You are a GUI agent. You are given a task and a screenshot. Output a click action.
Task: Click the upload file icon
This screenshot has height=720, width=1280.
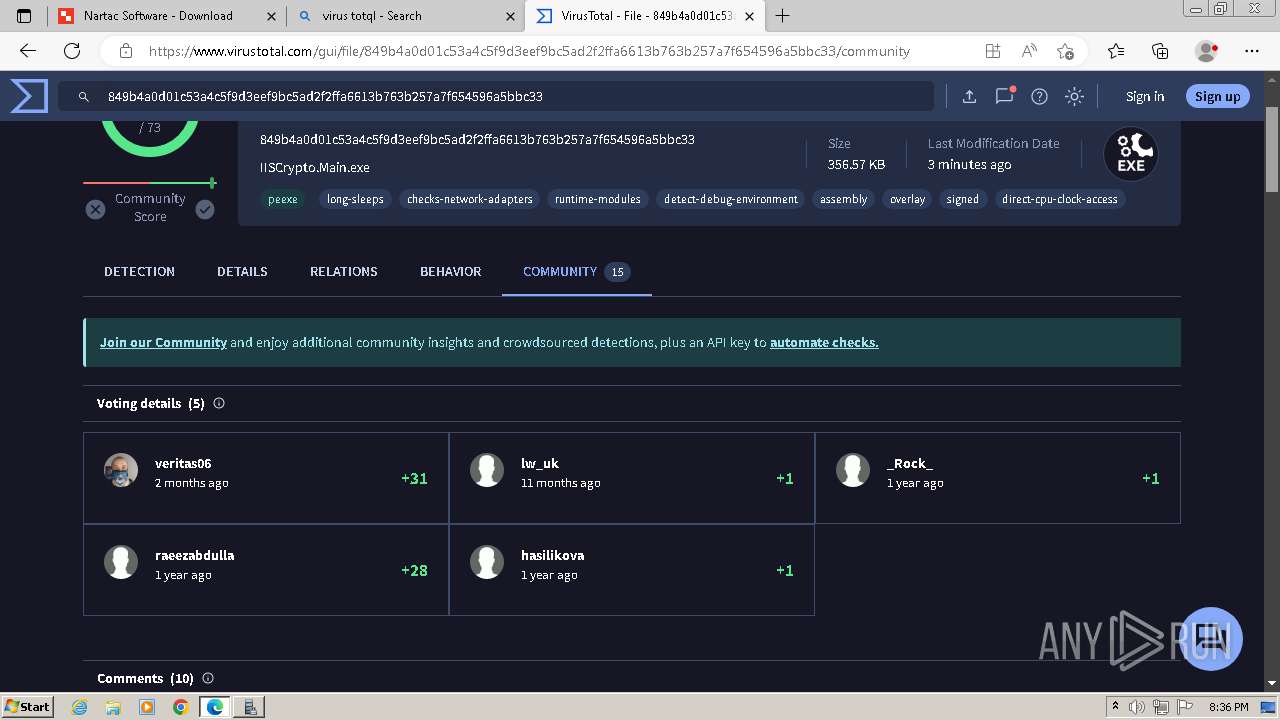point(969,96)
